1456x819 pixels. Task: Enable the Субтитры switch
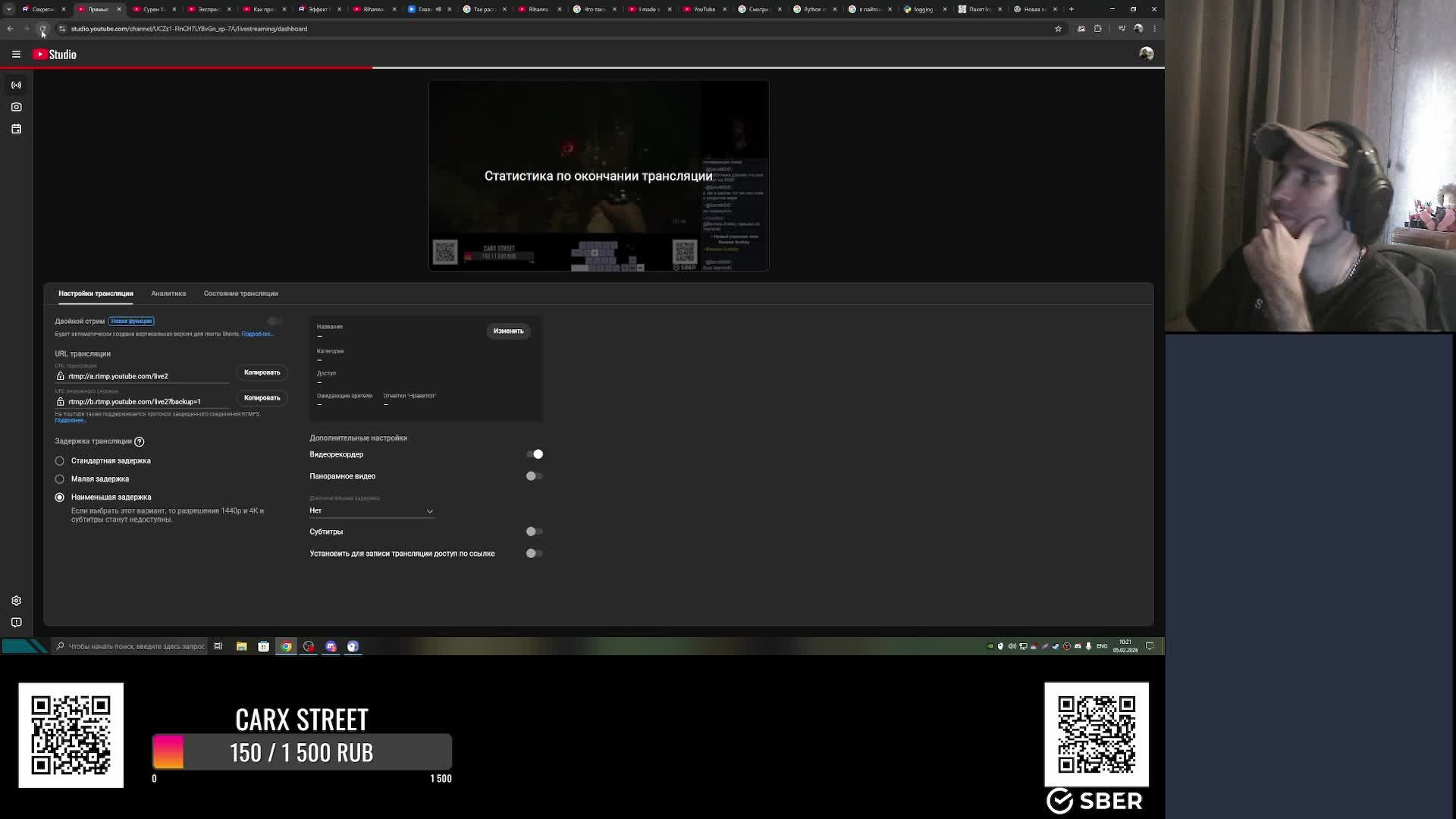tap(535, 532)
